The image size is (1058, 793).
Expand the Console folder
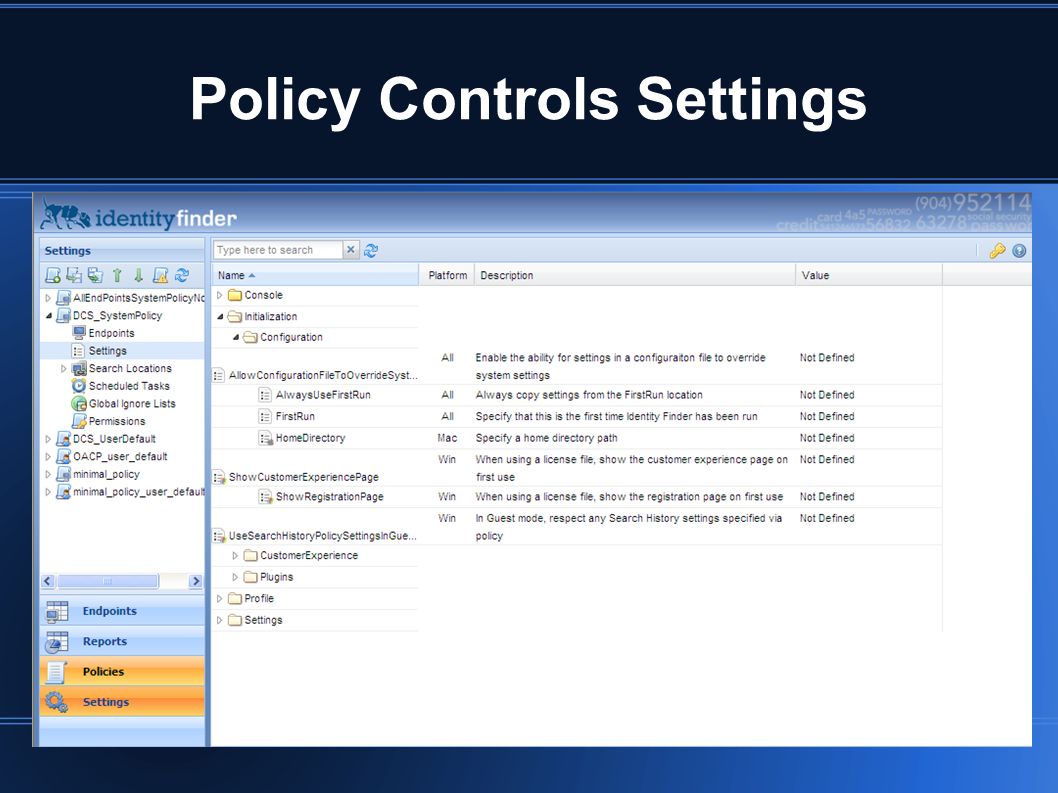pos(219,295)
